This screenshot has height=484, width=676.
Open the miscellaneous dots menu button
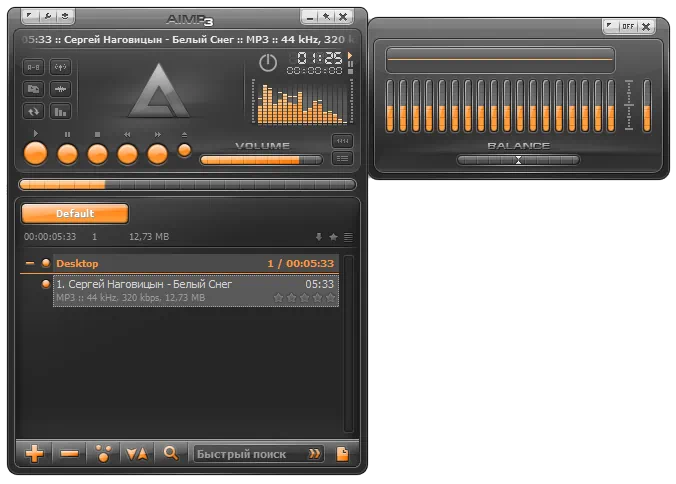point(103,453)
